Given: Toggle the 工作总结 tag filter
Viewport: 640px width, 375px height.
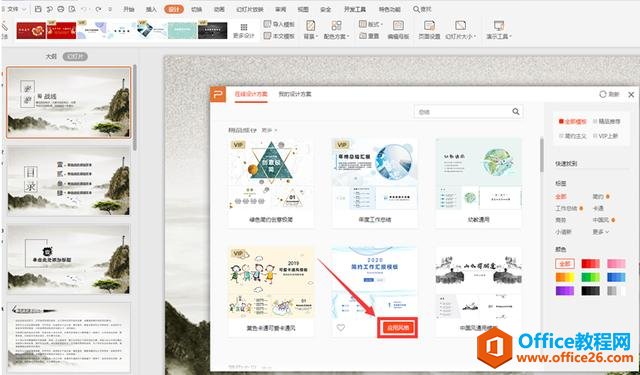Looking at the screenshot, I should (x=566, y=209).
